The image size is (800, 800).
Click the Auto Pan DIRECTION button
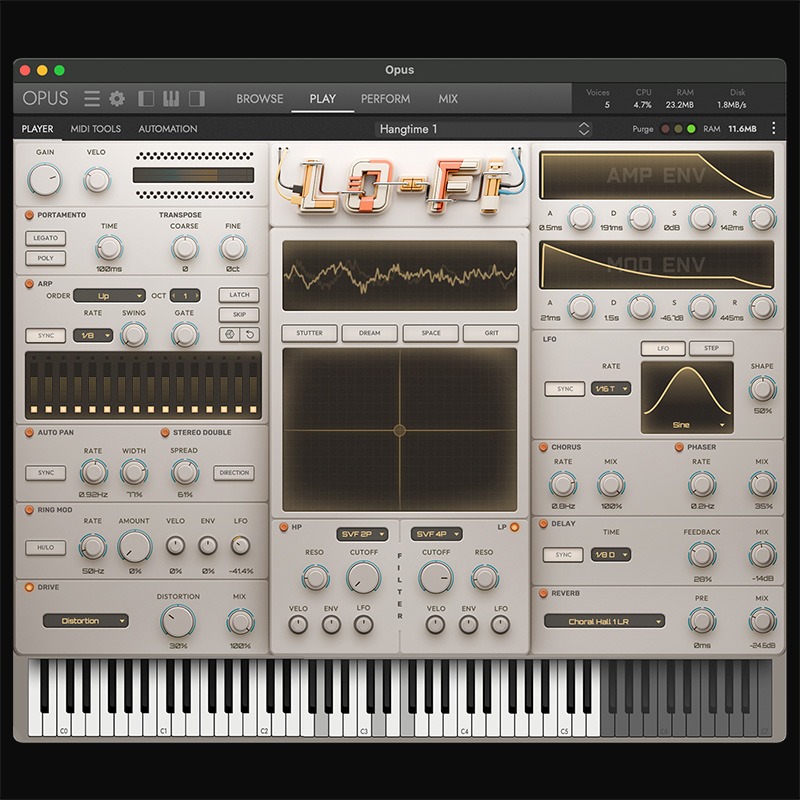click(234, 473)
